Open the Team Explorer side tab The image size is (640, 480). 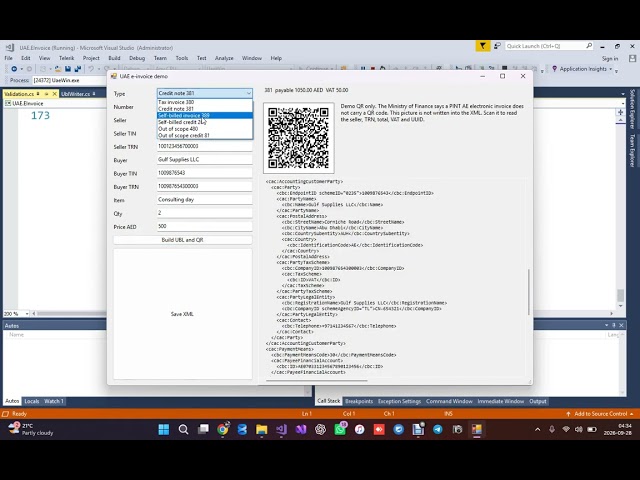click(633, 150)
